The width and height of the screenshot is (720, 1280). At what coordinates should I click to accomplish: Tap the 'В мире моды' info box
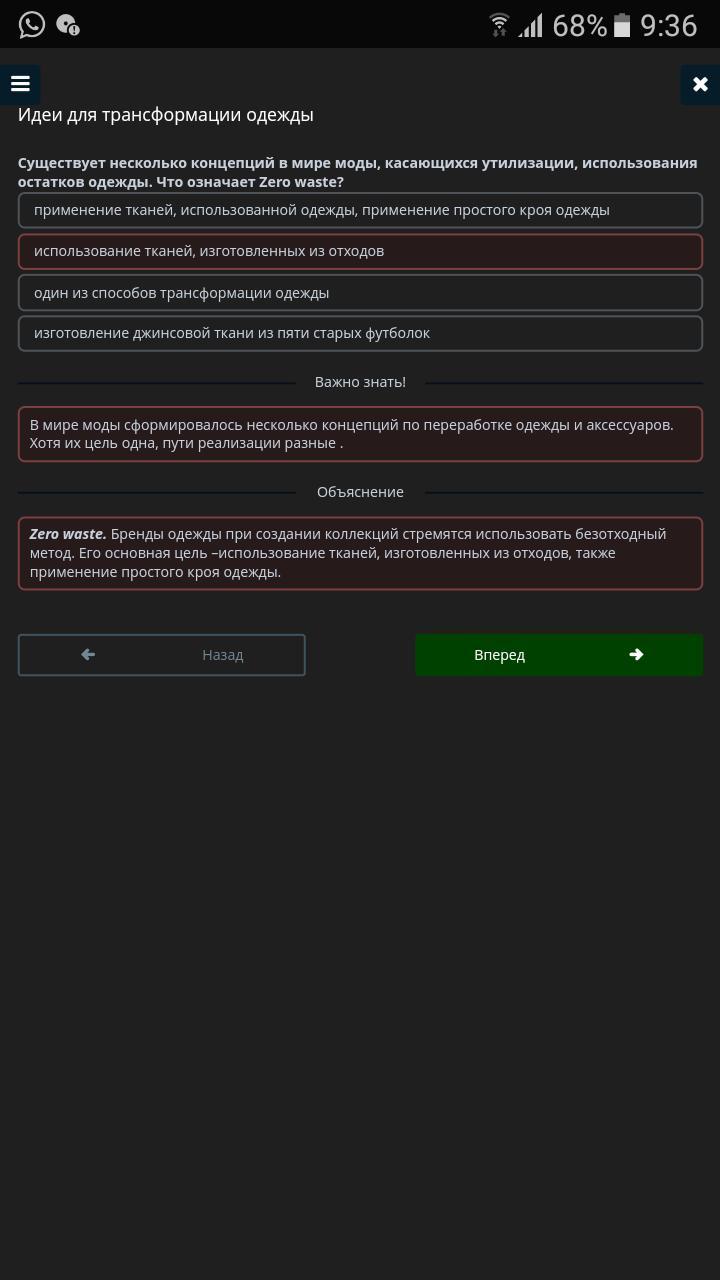point(360,434)
